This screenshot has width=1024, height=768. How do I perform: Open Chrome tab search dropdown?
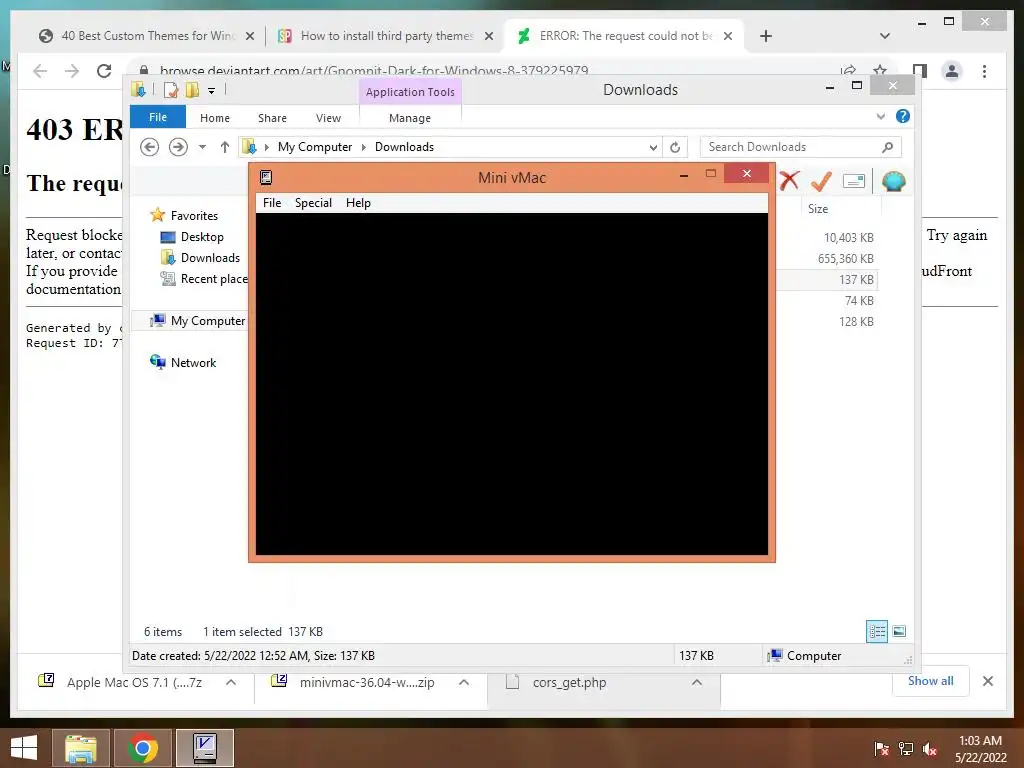coord(885,36)
